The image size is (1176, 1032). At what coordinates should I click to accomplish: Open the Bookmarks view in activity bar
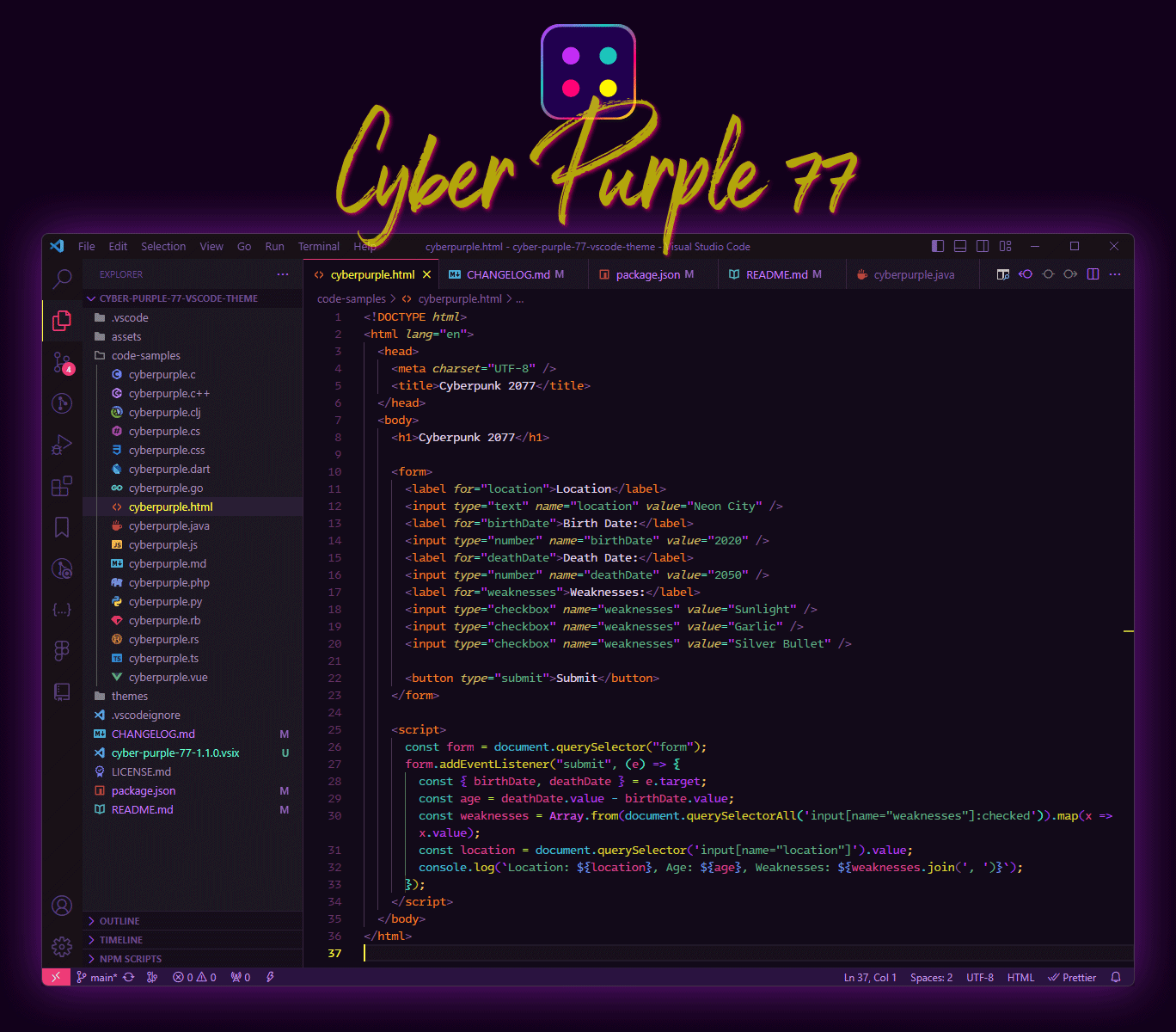(x=62, y=527)
